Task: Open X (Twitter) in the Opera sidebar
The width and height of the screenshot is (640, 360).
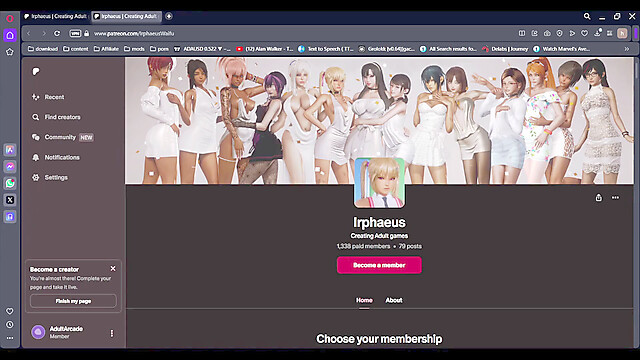Action: click(10, 200)
